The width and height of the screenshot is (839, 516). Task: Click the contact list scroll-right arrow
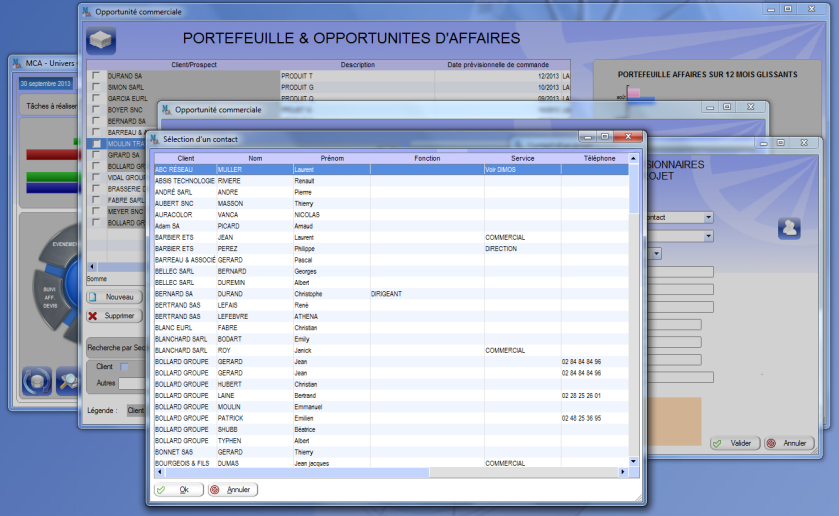pos(623,472)
